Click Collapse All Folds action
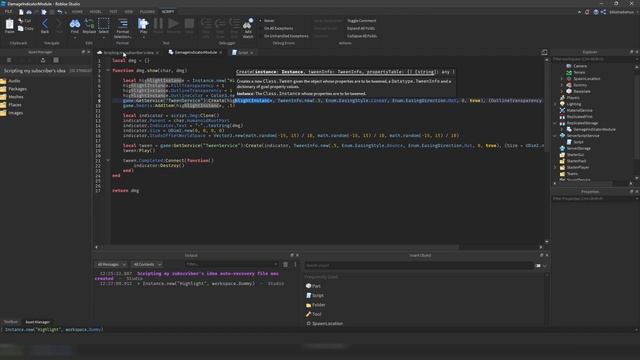This screenshot has height=360, width=640. pyautogui.click(x=362, y=36)
